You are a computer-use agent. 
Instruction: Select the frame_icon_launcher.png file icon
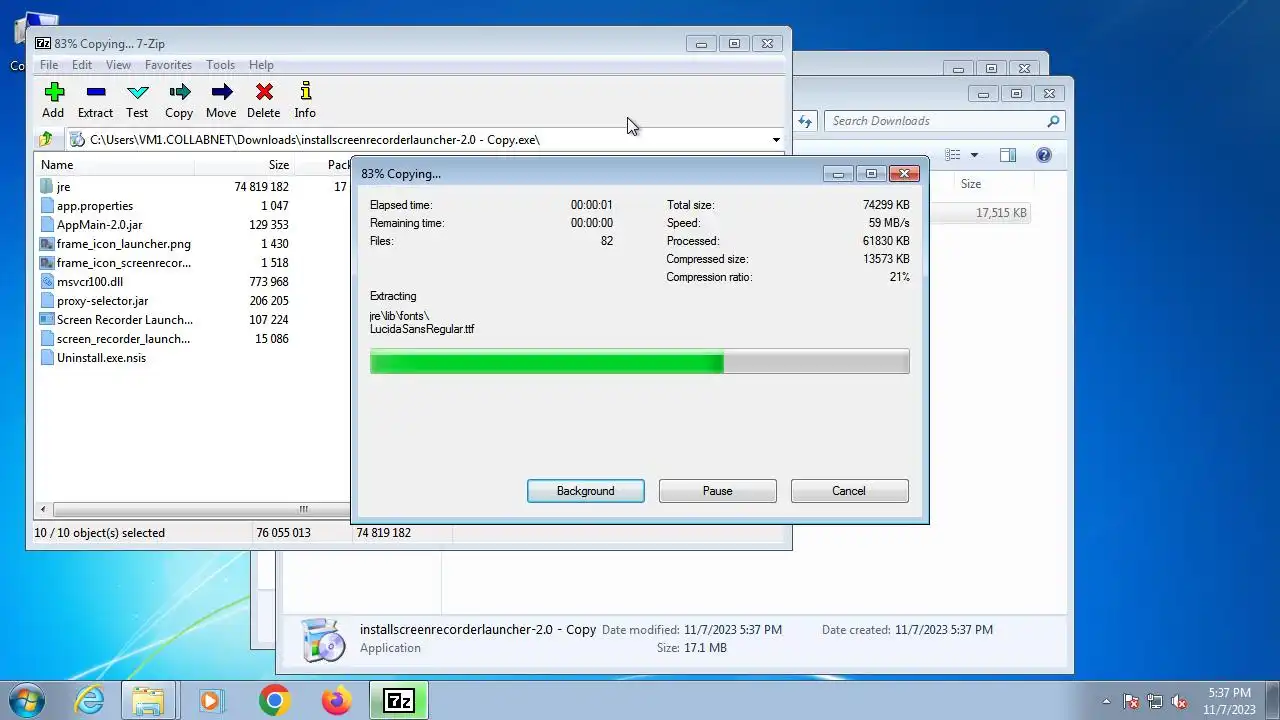click(47, 244)
